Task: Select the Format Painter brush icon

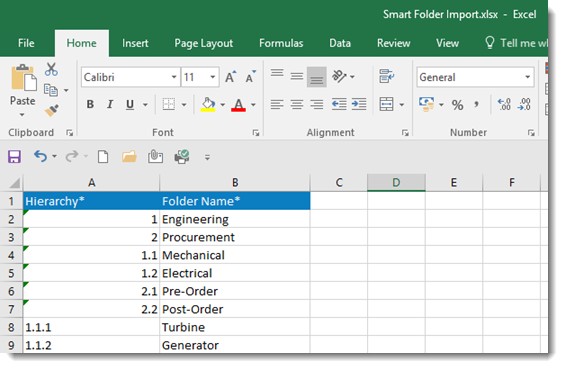Action: click(52, 111)
